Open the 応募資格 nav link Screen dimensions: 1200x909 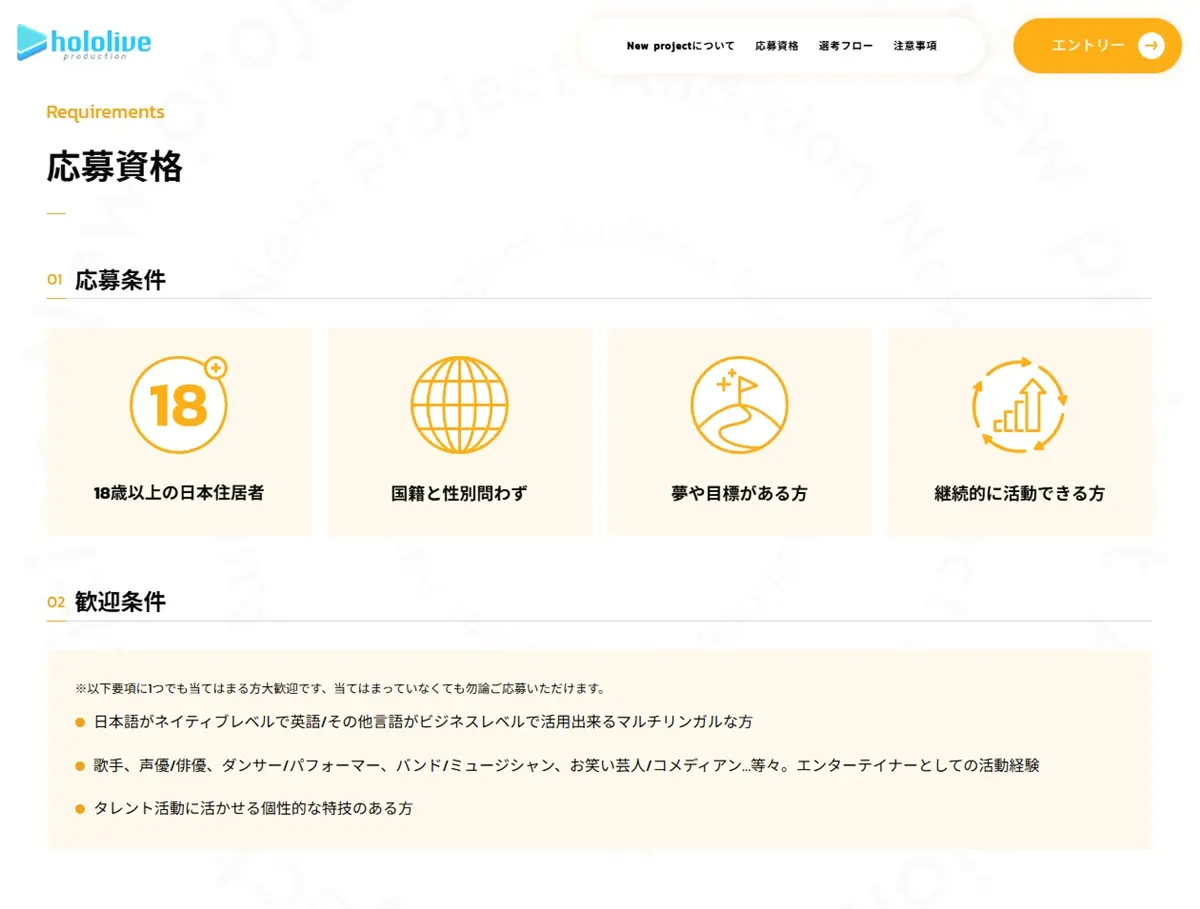tap(778, 46)
